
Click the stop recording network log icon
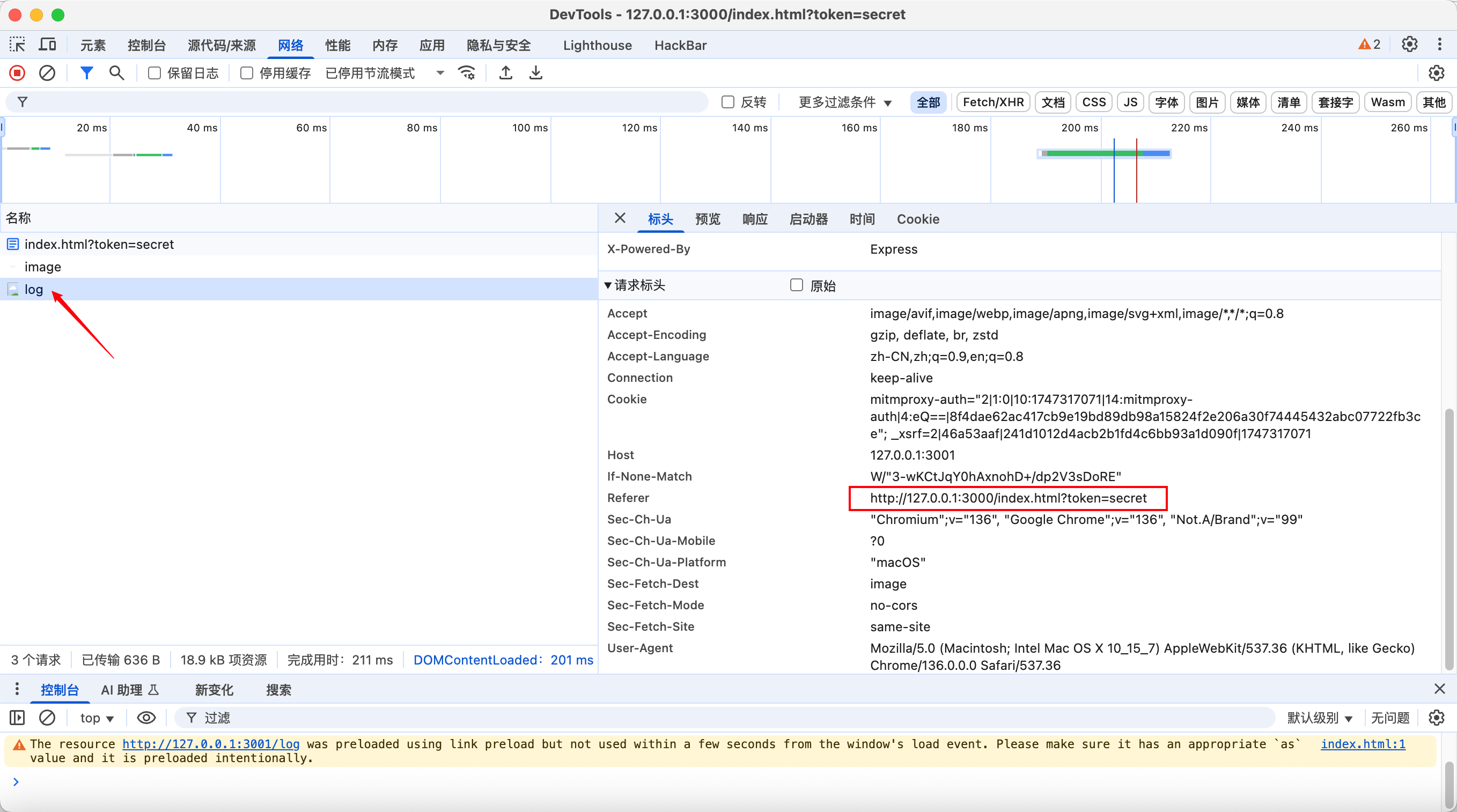pyautogui.click(x=17, y=73)
